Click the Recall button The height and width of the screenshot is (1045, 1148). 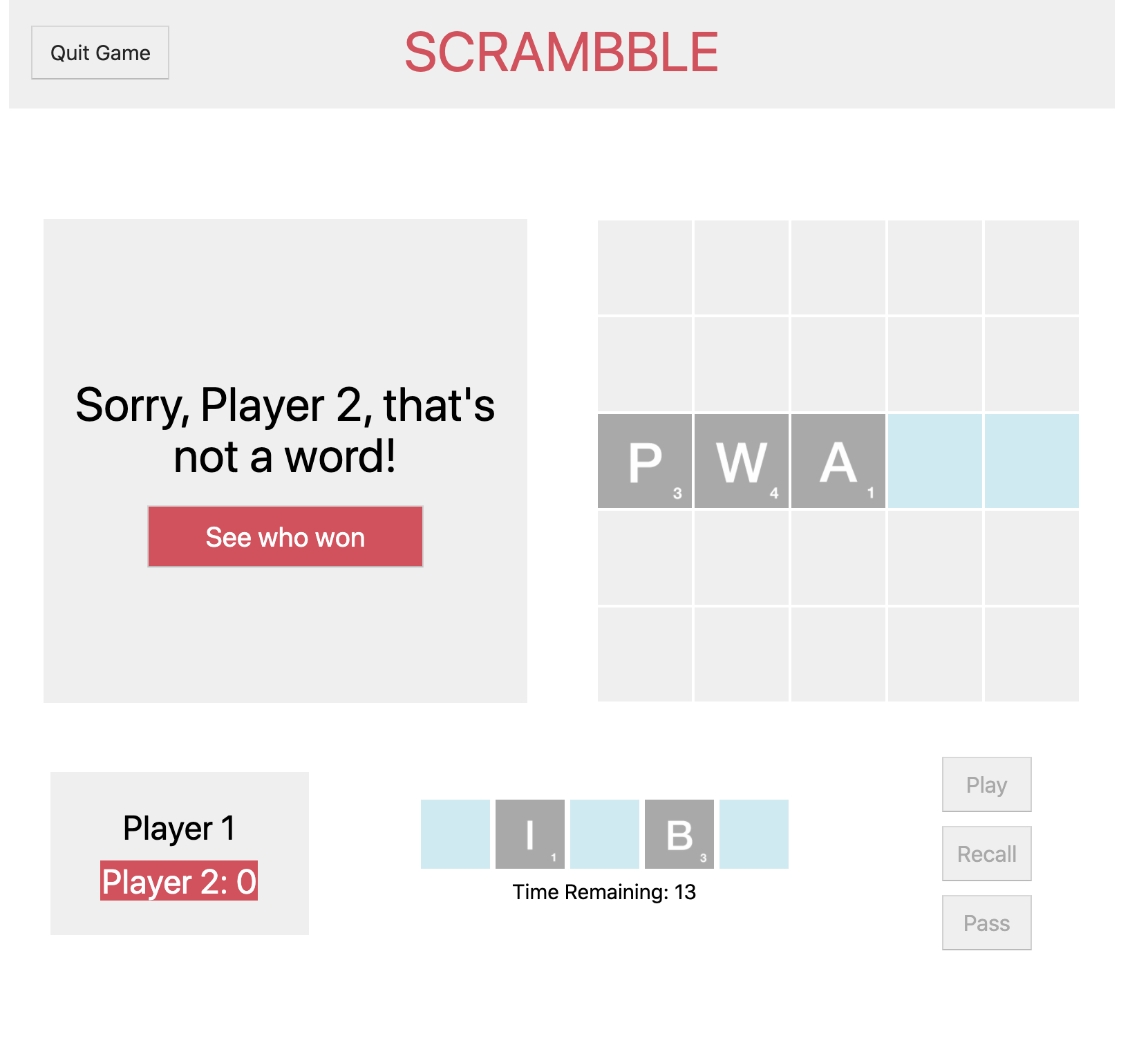pos(987,854)
